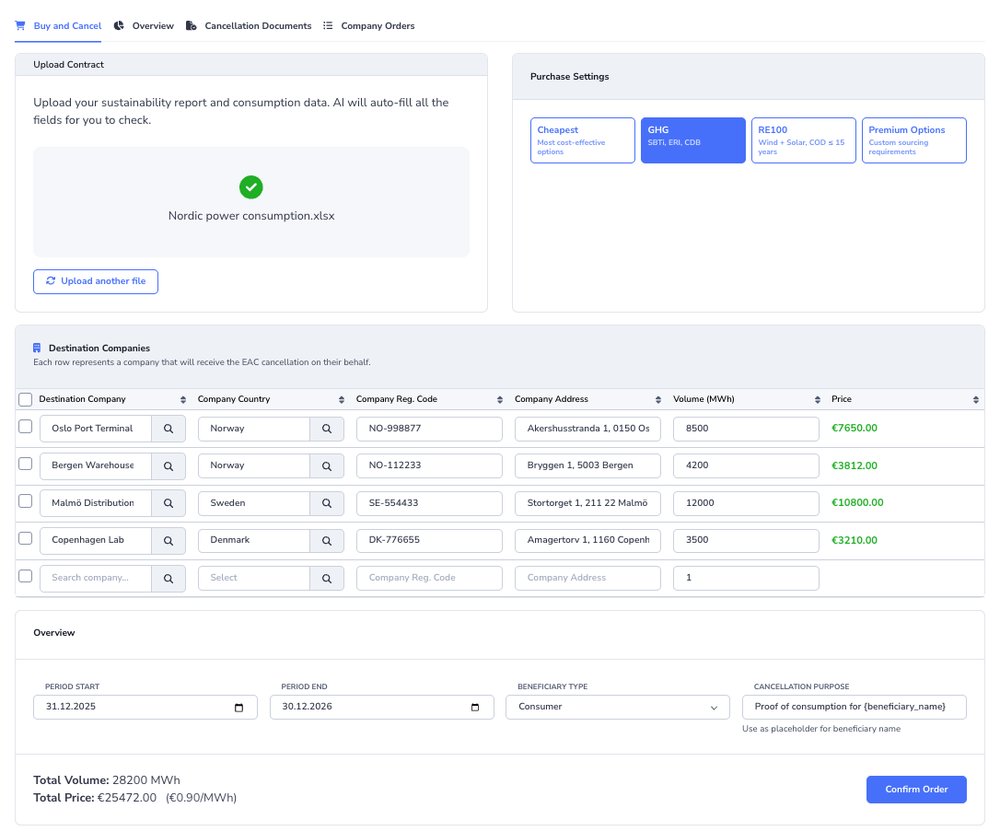This screenshot has height=837, width=1000.
Task: Check the Bergen Warehouse row checkbox
Action: [x=26, y=464]
